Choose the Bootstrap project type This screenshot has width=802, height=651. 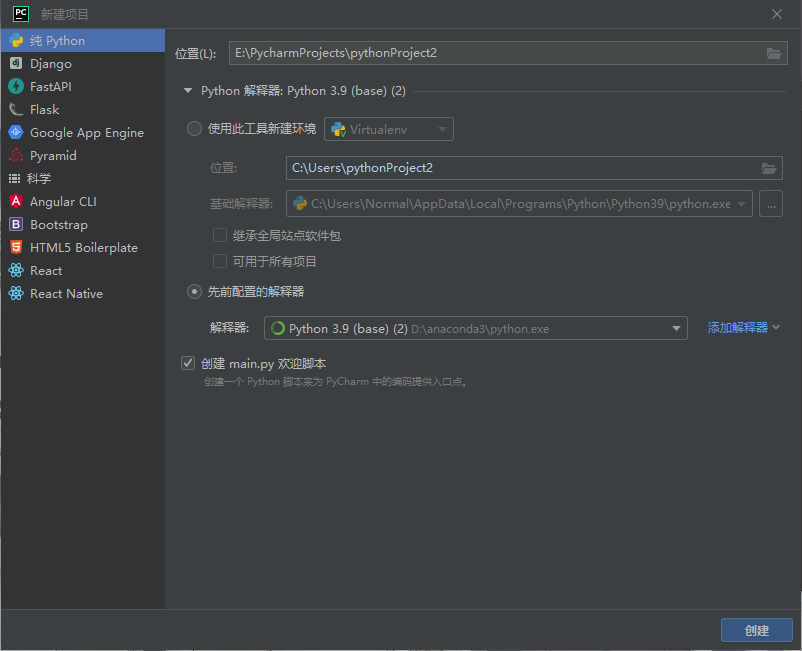point(83,225)
